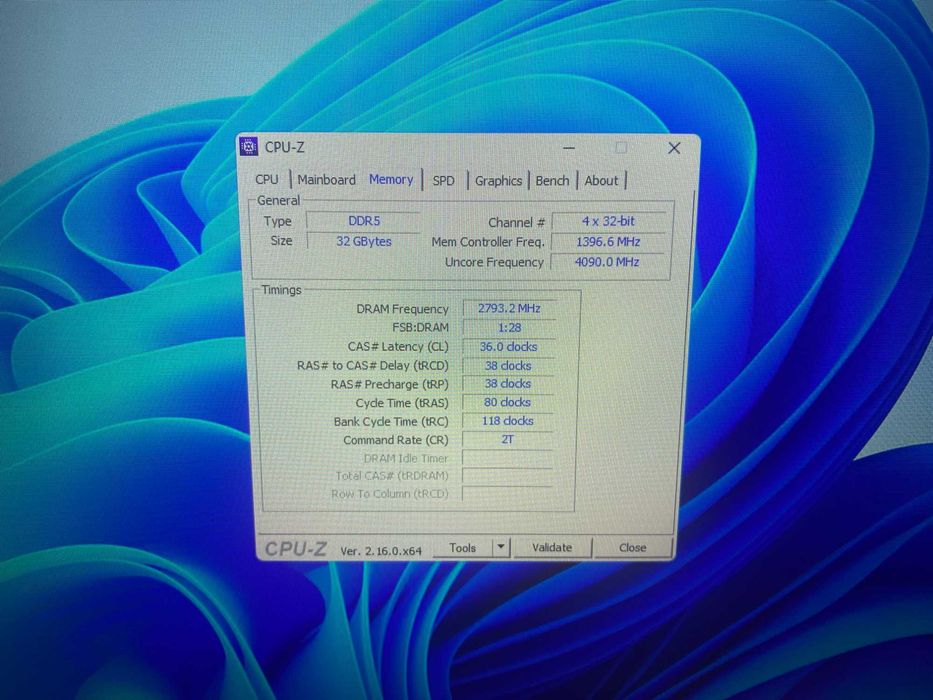Viewport: 933px width, 700px height.
Task: Open the Mainboard tab
Action: pyautogui.click(x=326, y=179)
